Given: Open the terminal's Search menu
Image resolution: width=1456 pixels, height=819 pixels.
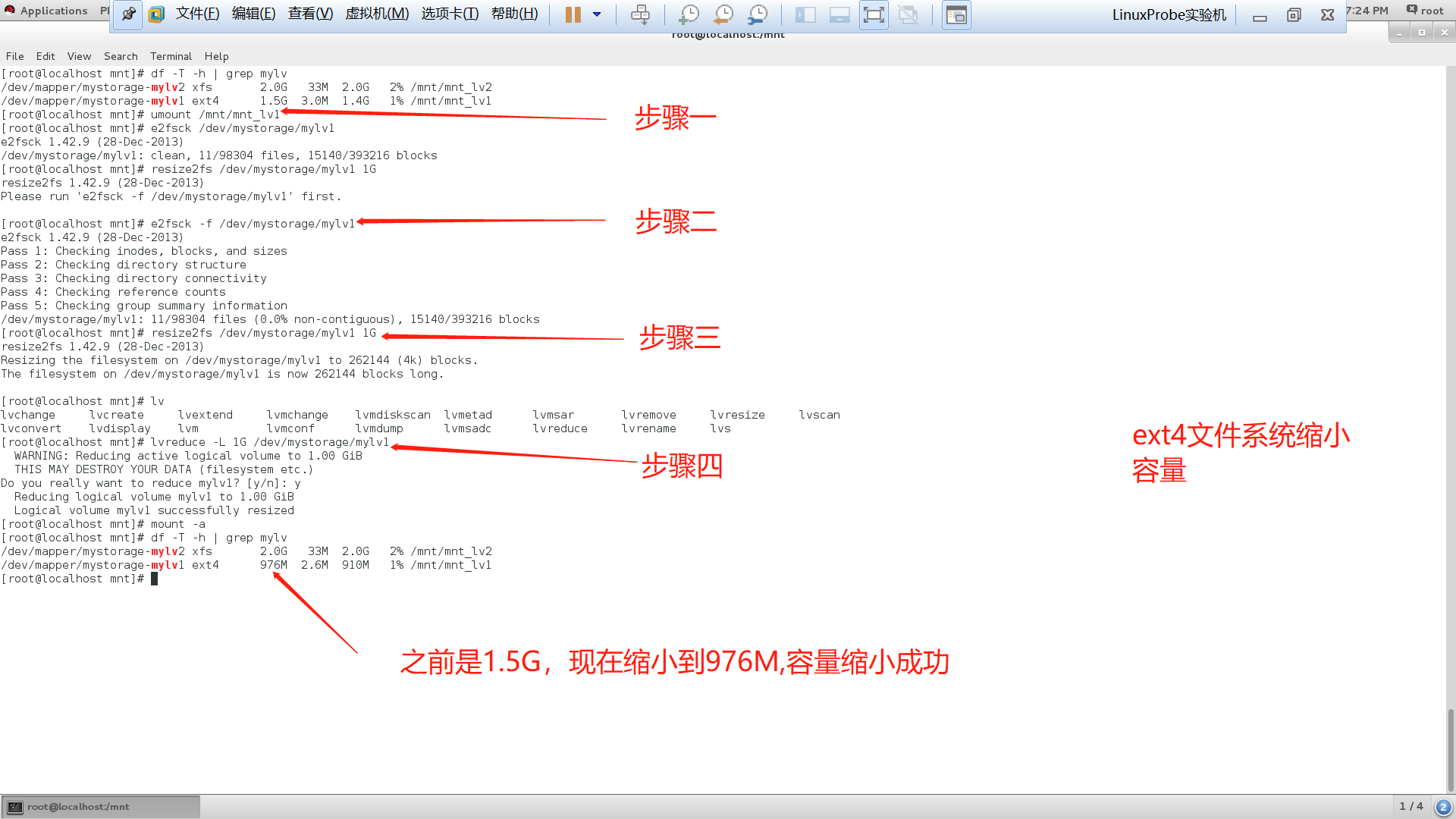Looking at the screenshot, I should 121,56.
